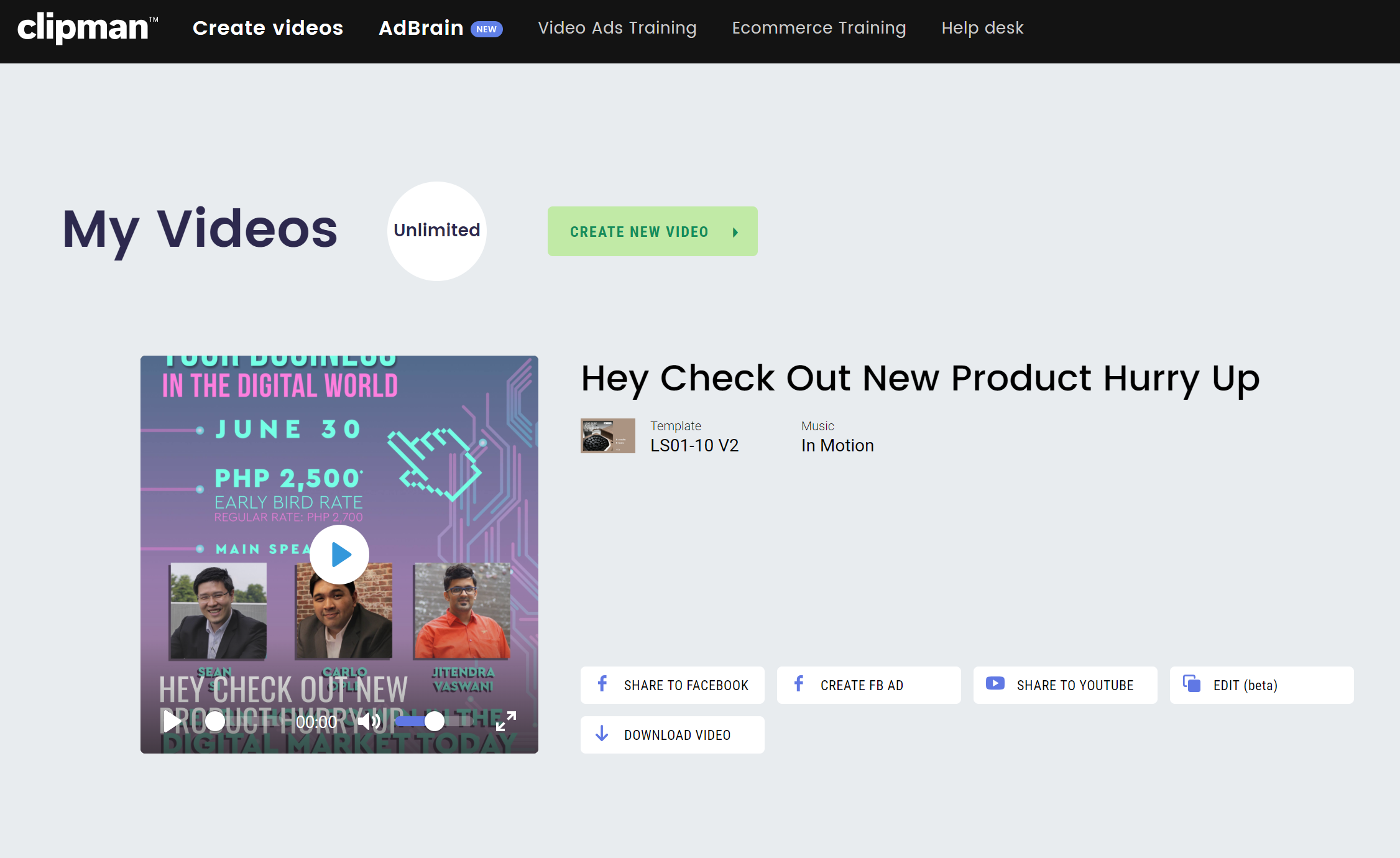1400x858 pixels.
Task: Click the volume slider handle
Action: point(435,721)
